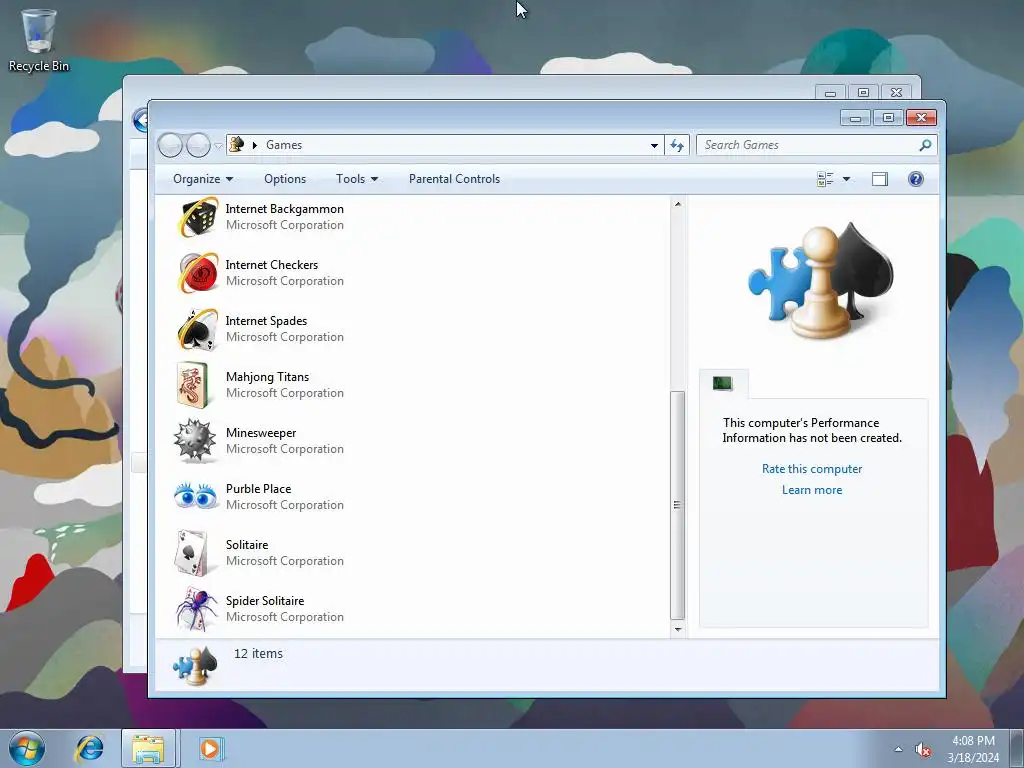Open the Windows Start orb
The width and height of the screenshot is (1024, 768).
point(27,748)
